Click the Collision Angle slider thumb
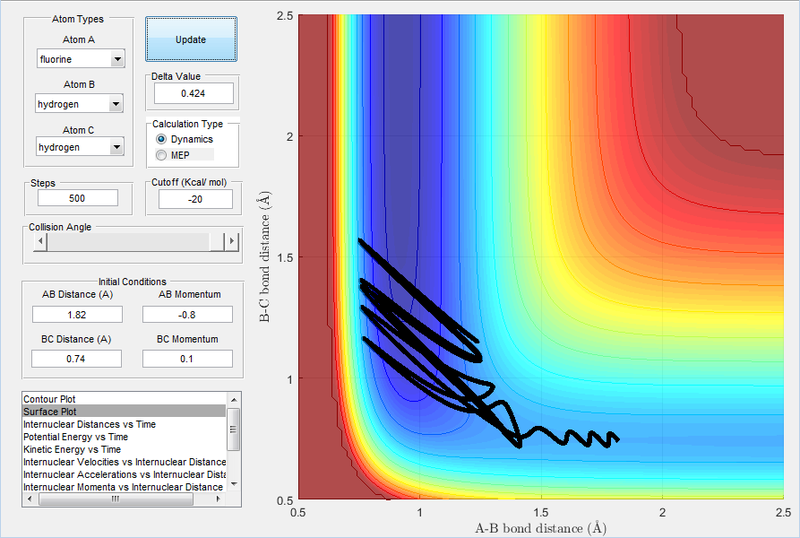Image resolution: width=800 pixels, height=538 pixels. coord(217,241)
